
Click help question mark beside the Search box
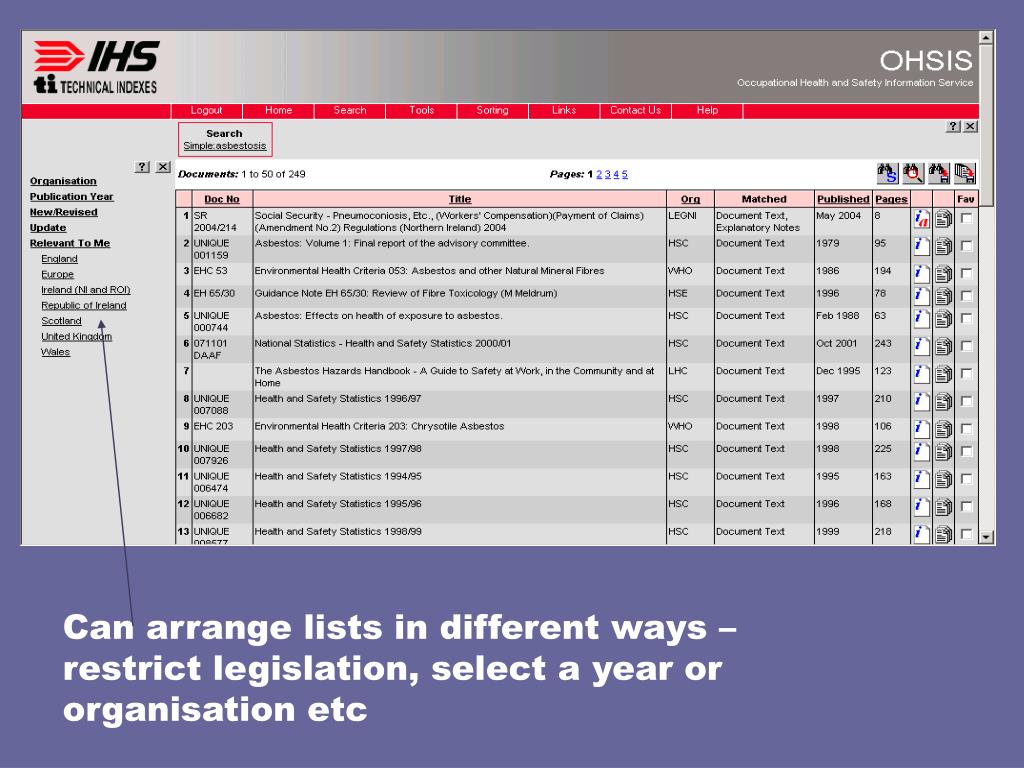coord(953,126)
